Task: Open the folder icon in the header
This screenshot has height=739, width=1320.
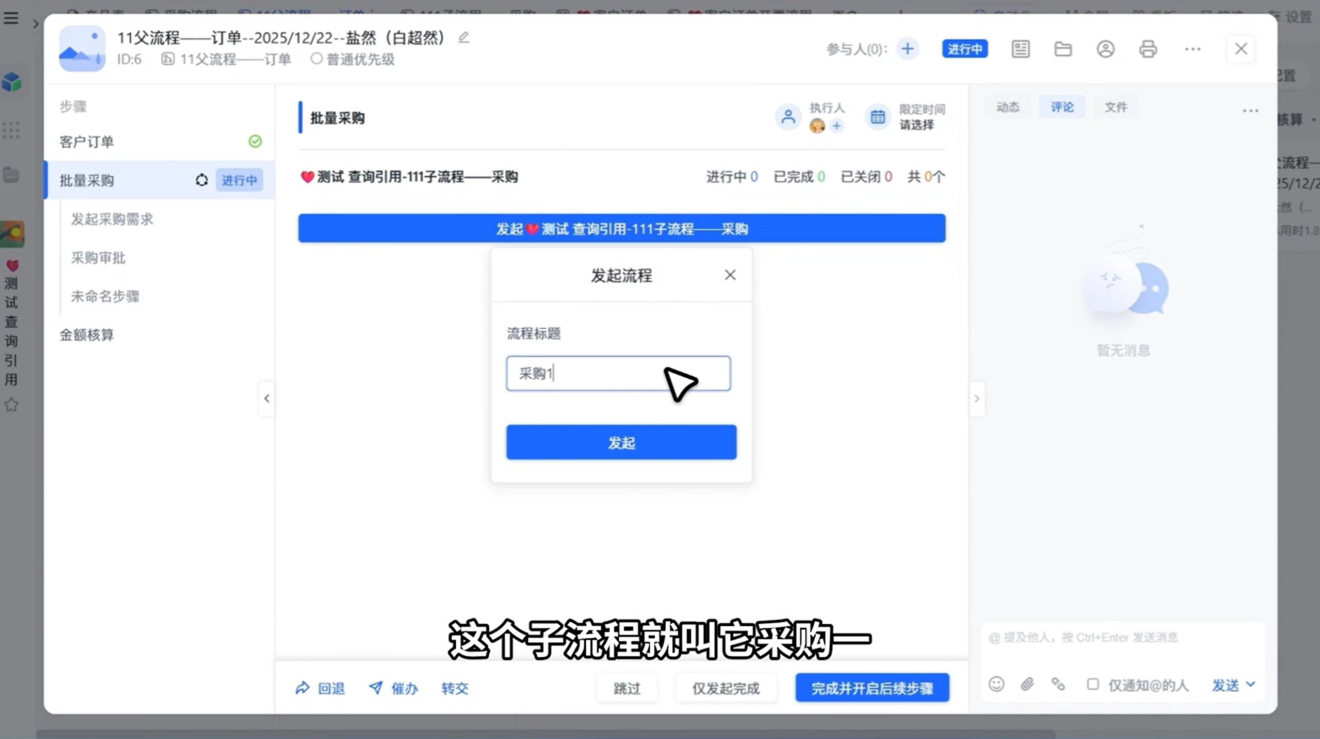Action: click(x=1063, y=49)
